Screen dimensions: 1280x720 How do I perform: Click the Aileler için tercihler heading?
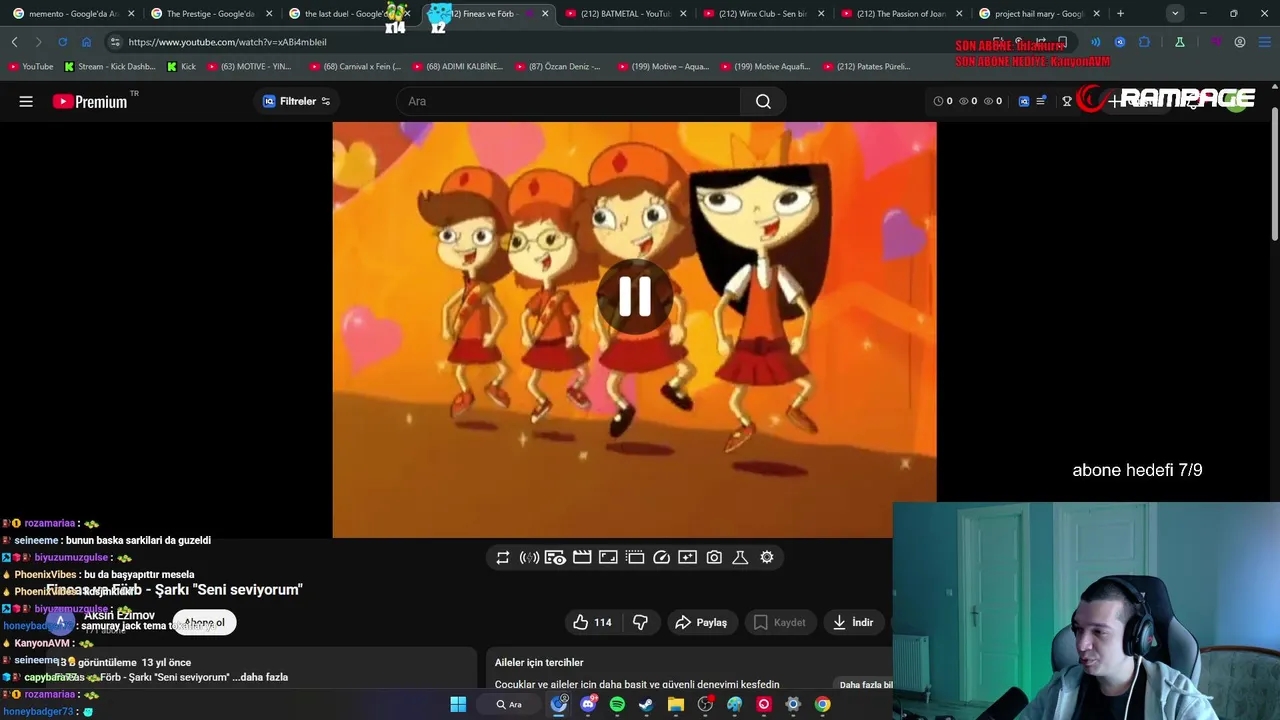coord(539,662)
